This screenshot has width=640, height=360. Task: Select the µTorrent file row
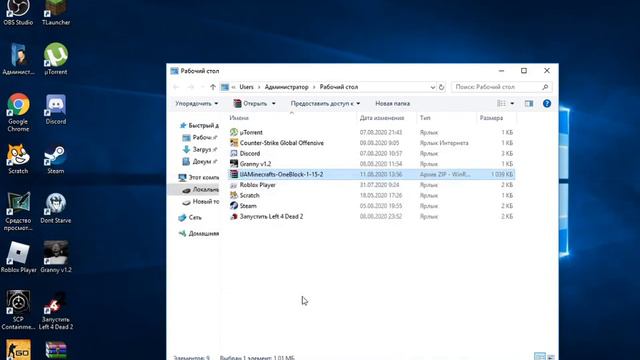pyautogui.click(x=371, y=132)
